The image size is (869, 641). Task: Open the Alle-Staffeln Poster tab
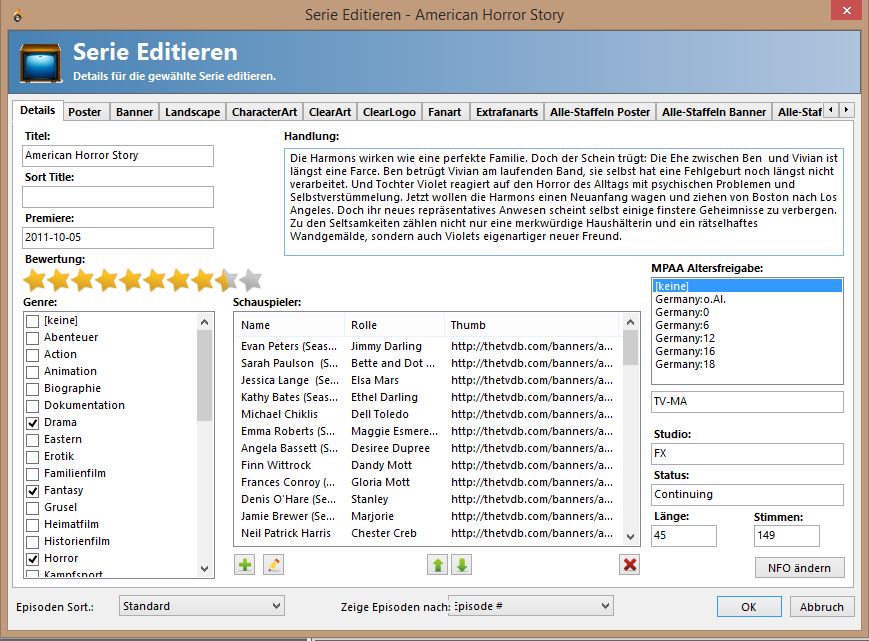600,112
